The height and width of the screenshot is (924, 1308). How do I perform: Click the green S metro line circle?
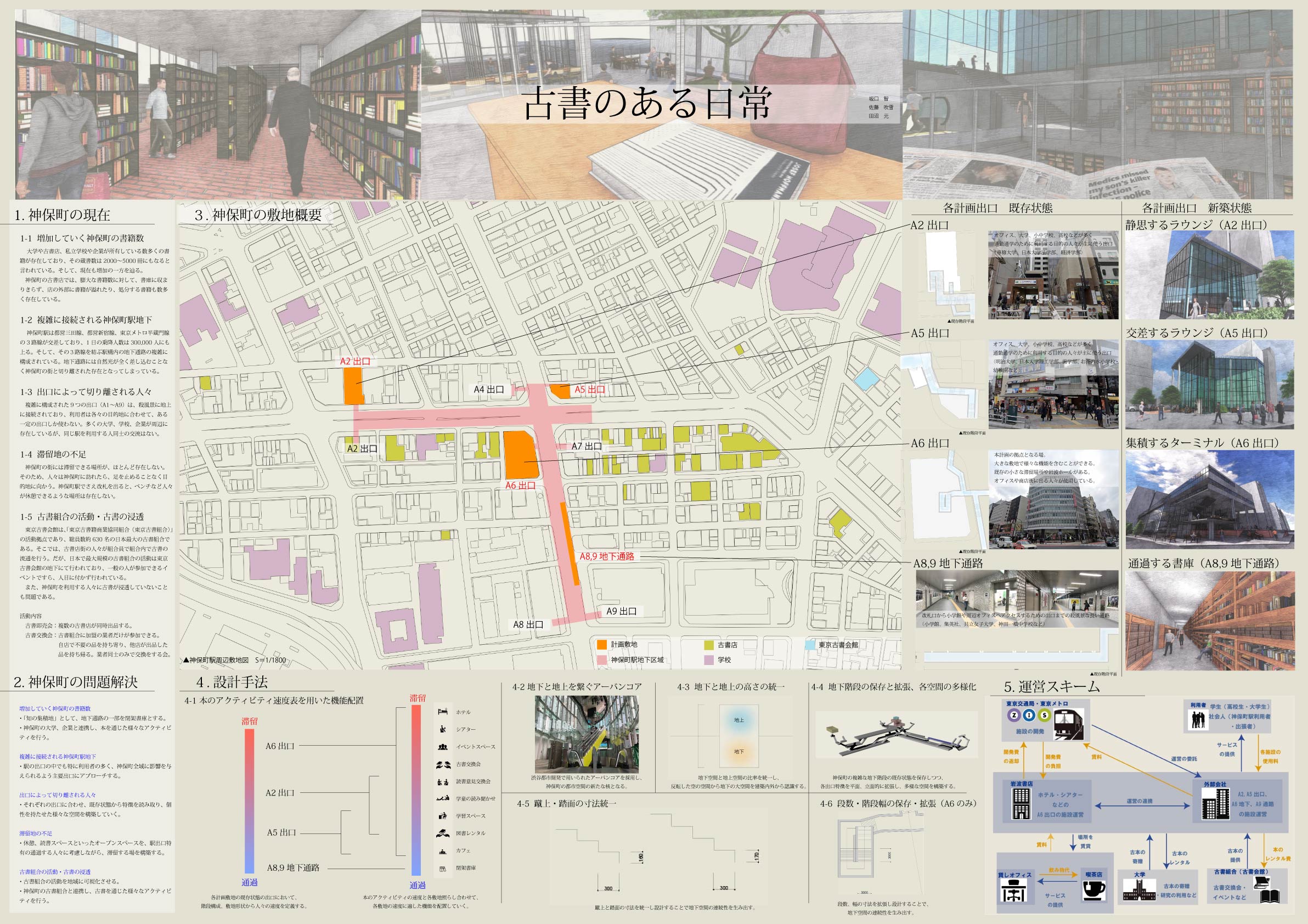point(1044,715)
